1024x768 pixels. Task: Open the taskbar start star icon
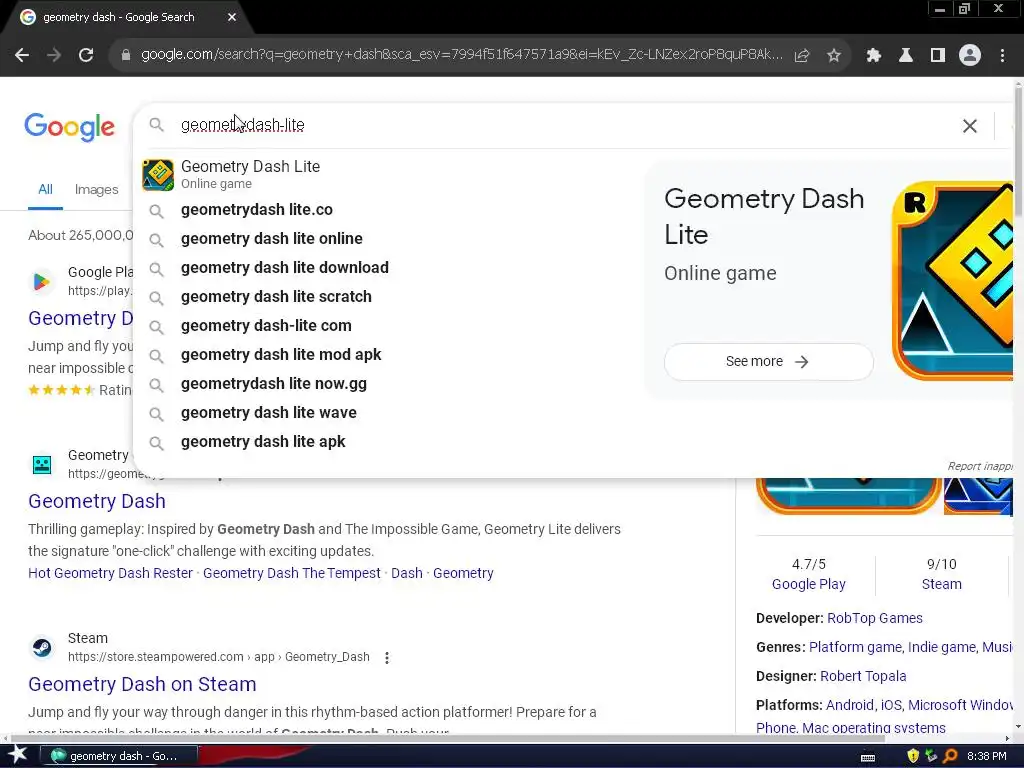pos(17,755)
